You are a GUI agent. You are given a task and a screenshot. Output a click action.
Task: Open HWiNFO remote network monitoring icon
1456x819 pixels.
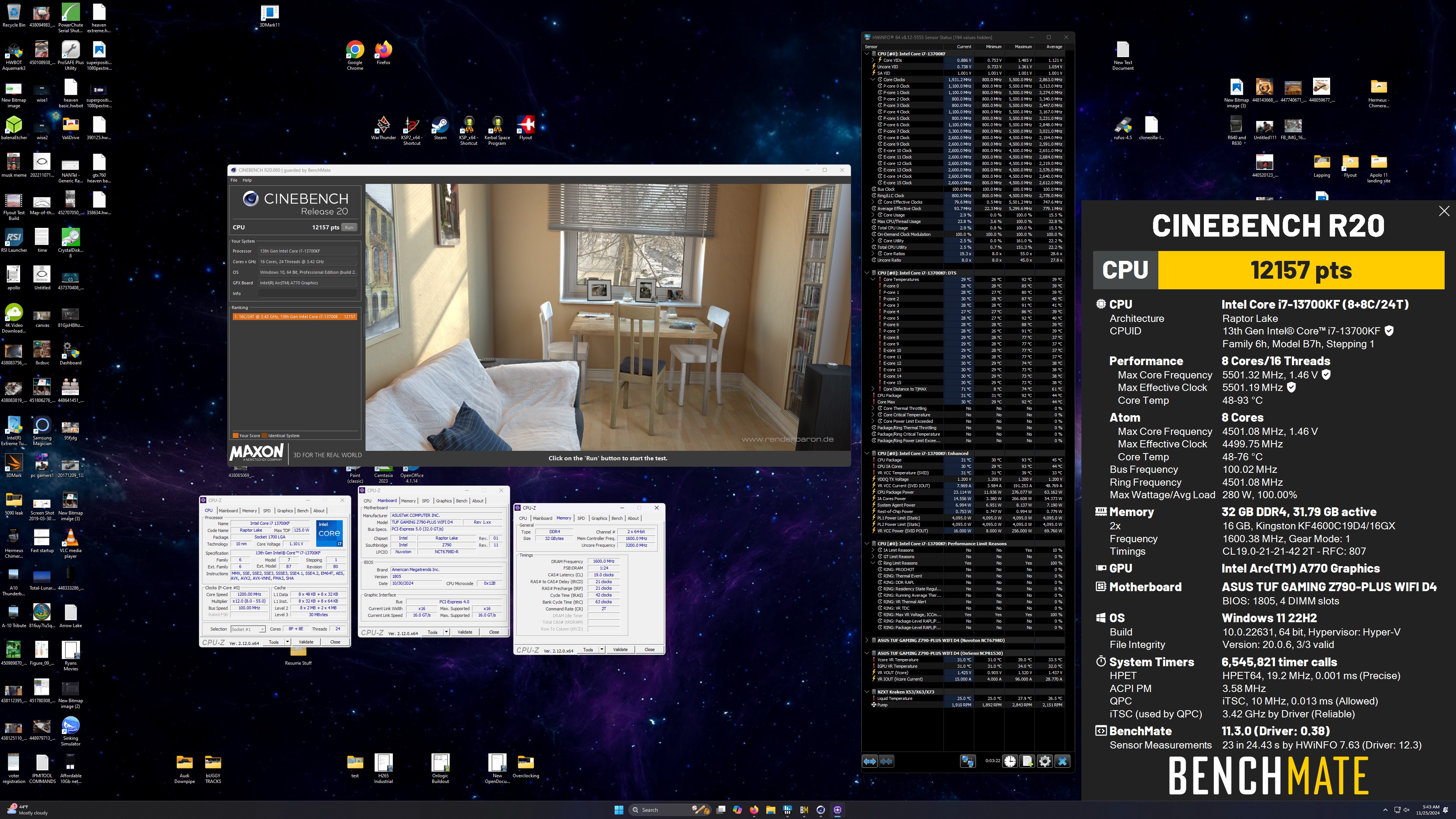968,761
